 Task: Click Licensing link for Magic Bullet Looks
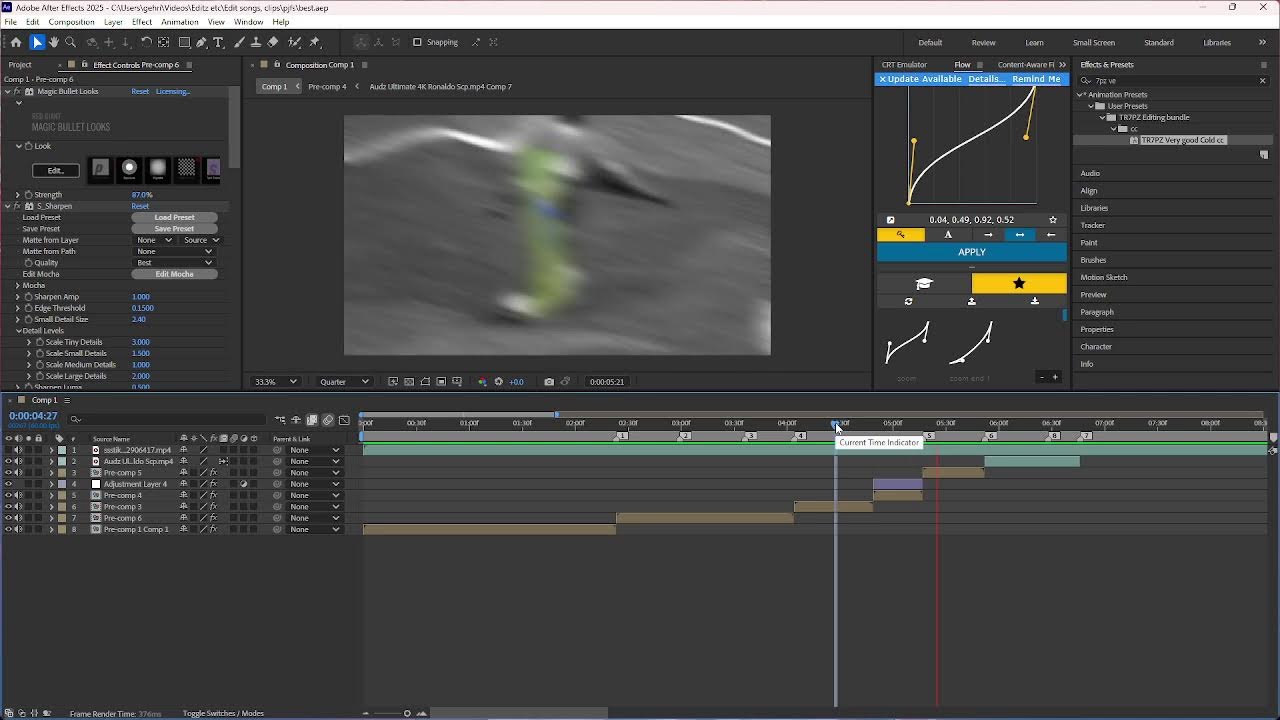coord(172,92)
